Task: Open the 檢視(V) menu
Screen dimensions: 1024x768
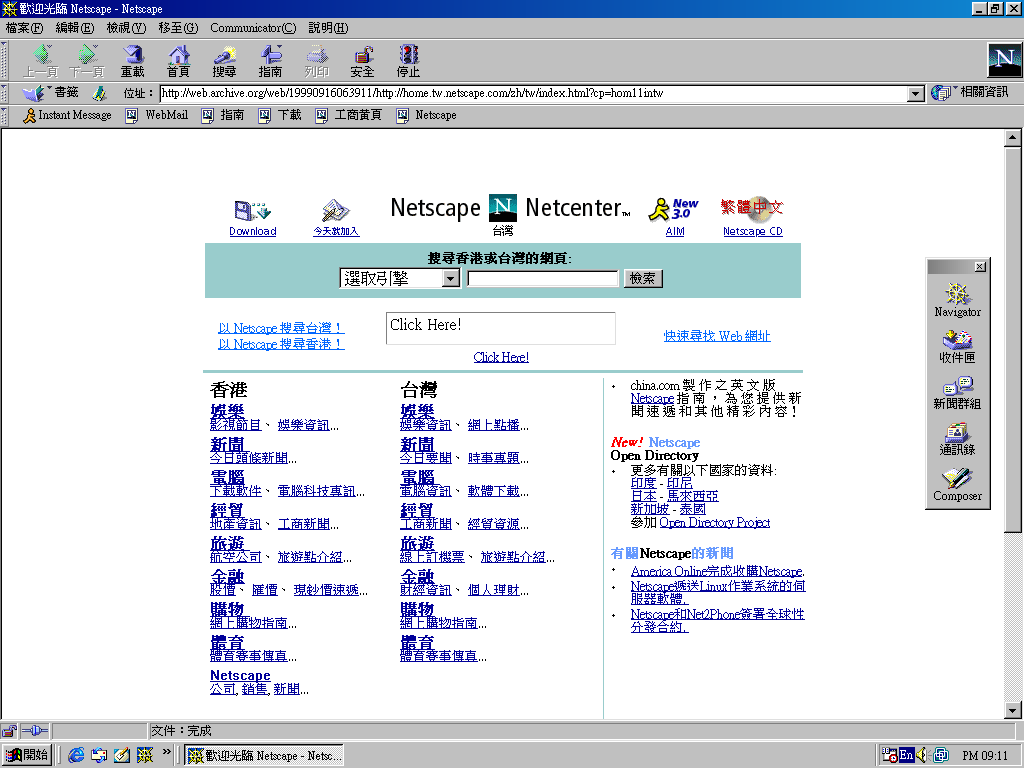Action: tap(127, 28)
